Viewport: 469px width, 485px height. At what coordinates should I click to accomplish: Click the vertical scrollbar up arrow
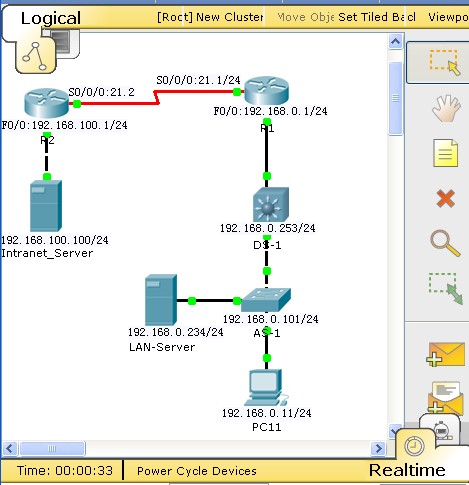[x=395, y=42]
